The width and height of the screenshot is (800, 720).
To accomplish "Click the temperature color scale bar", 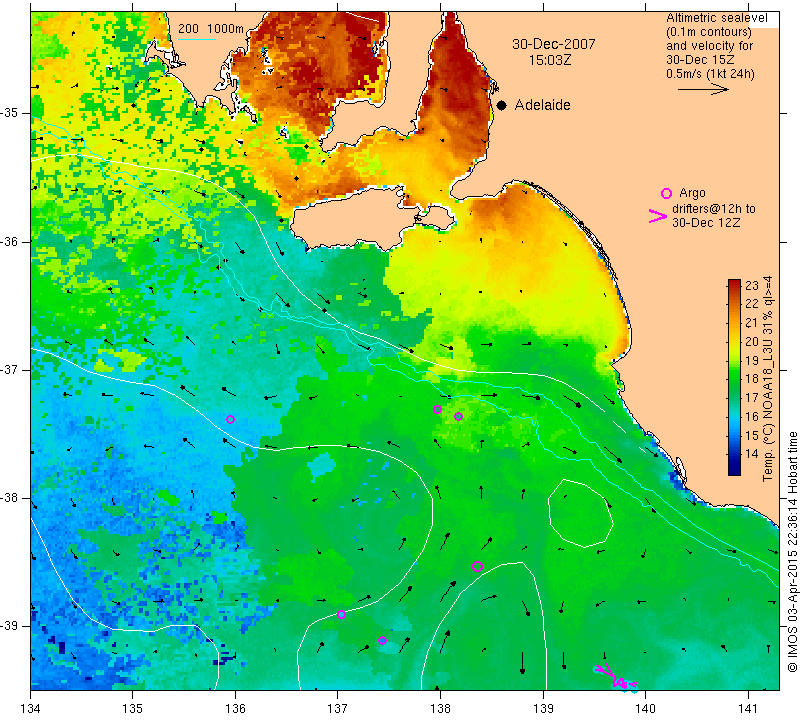I will point(734,377).
